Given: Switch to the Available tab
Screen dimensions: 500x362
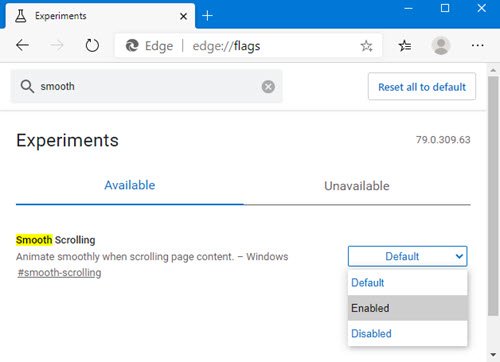Looking at the screenshot, I should coord(130,185).
